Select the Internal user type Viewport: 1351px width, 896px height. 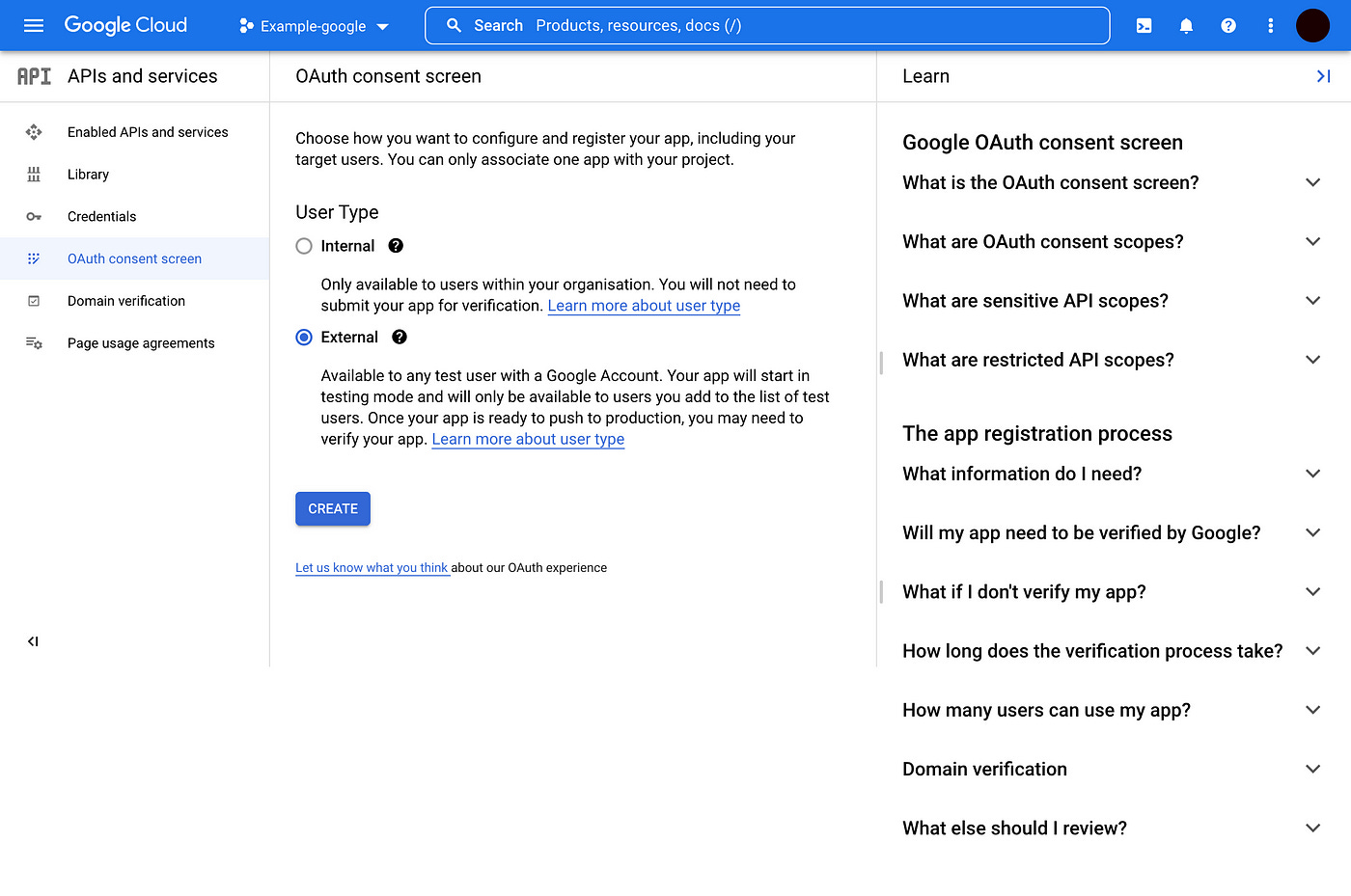coord(304,245)
